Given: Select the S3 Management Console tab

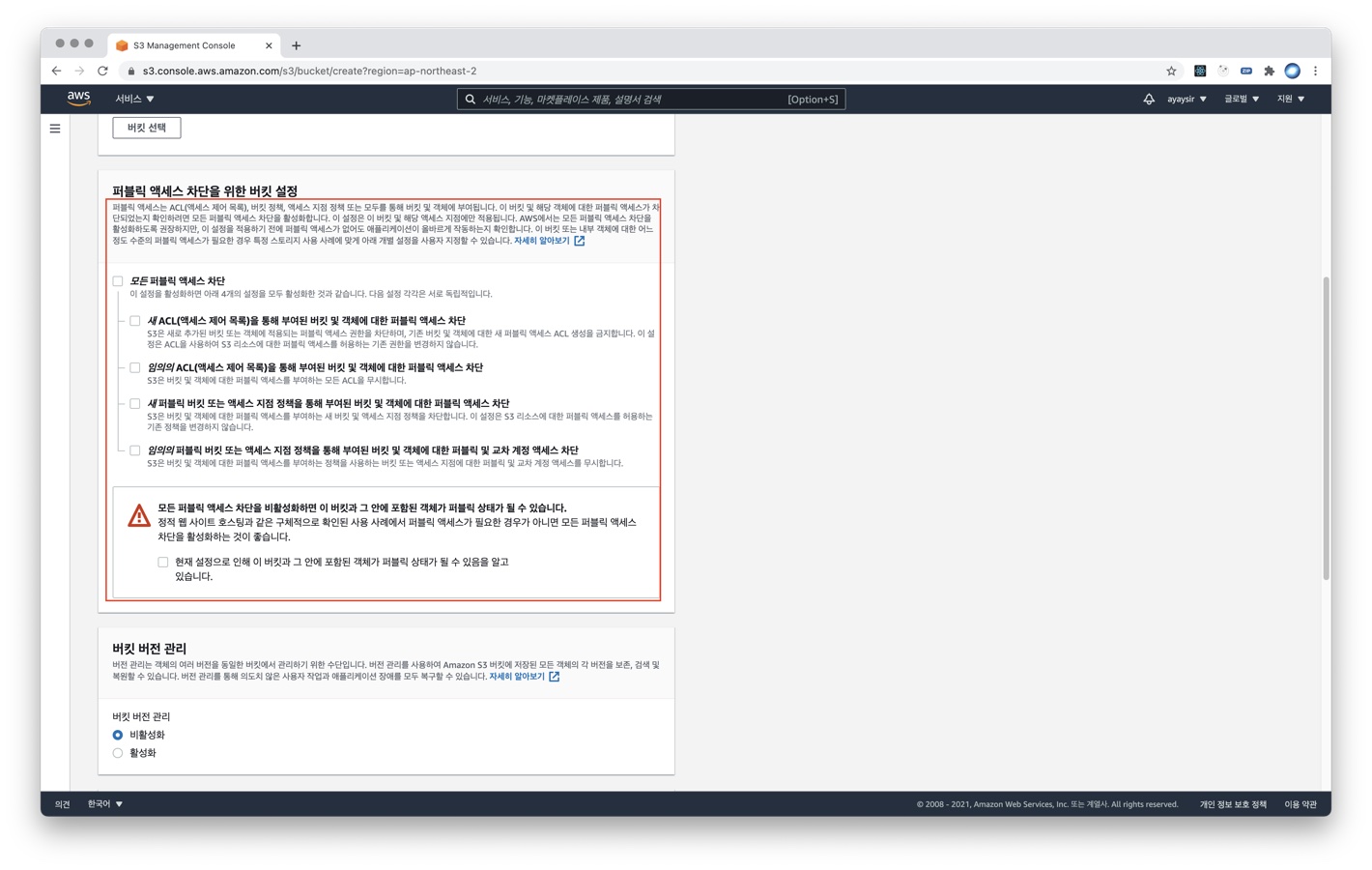Looking at the screenshot, I should tap(184, 45).
